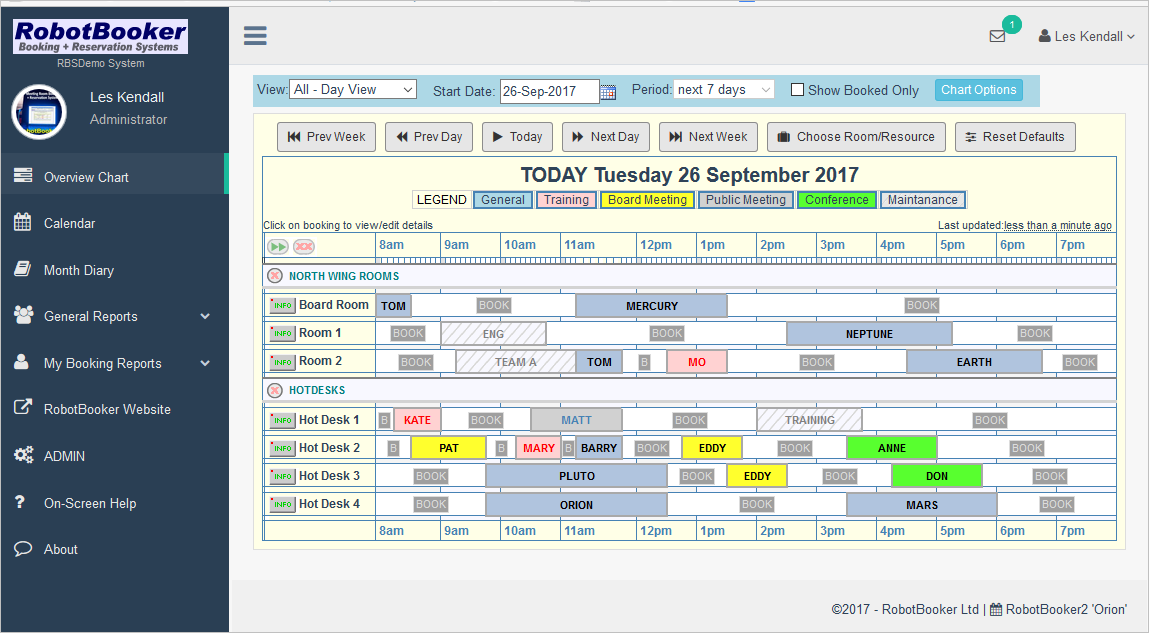The width and height of the screenshot is (1149, 633).
Task: Toggle Show Booked Only checkbox
Action: pos(797,90)
